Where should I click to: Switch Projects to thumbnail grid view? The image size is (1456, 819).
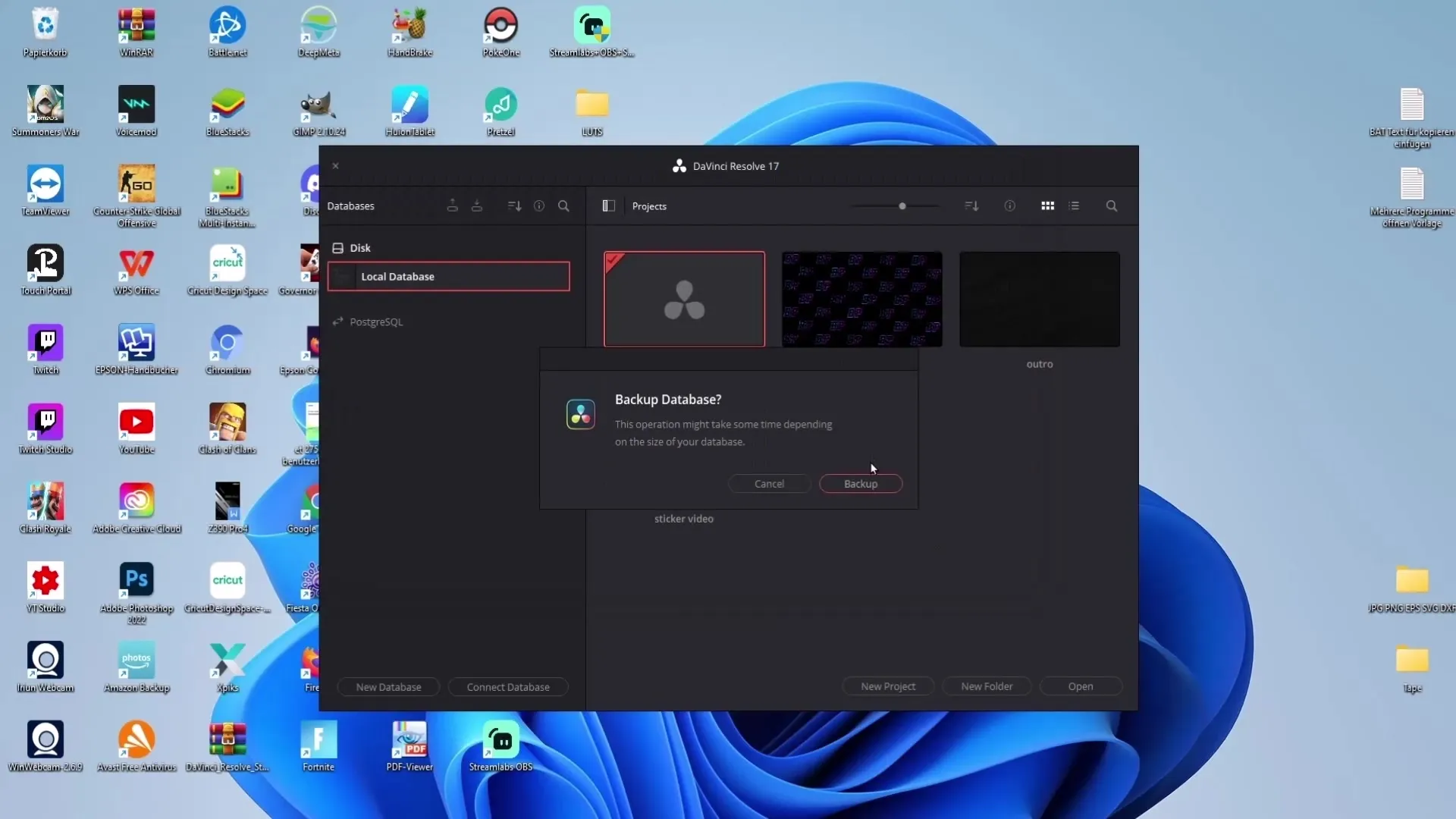click(1048, 206)
